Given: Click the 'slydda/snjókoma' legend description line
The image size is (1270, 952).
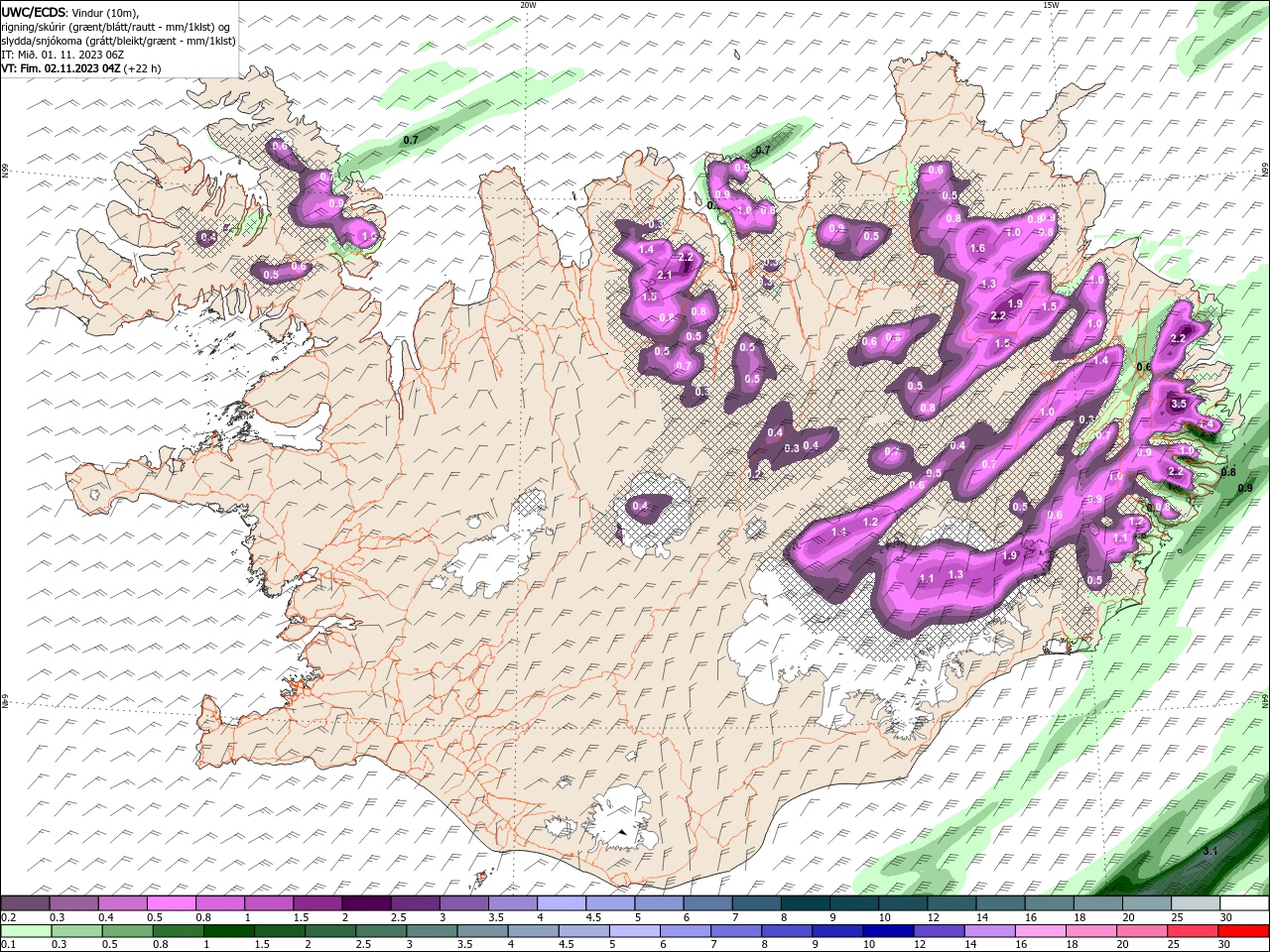Looking at the screenshot, I should (x=118, y=41).
